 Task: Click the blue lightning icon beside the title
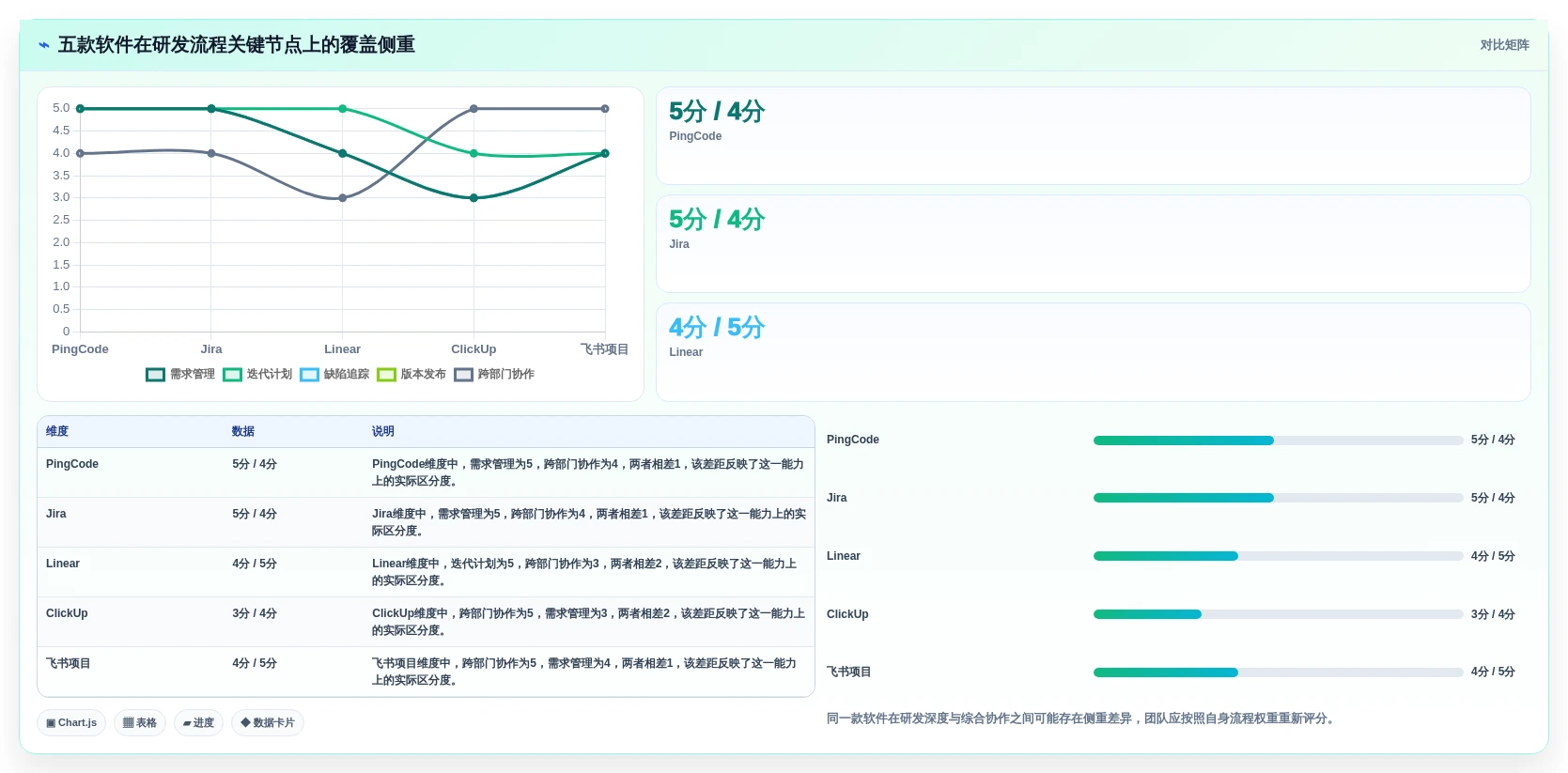[44, 45]
